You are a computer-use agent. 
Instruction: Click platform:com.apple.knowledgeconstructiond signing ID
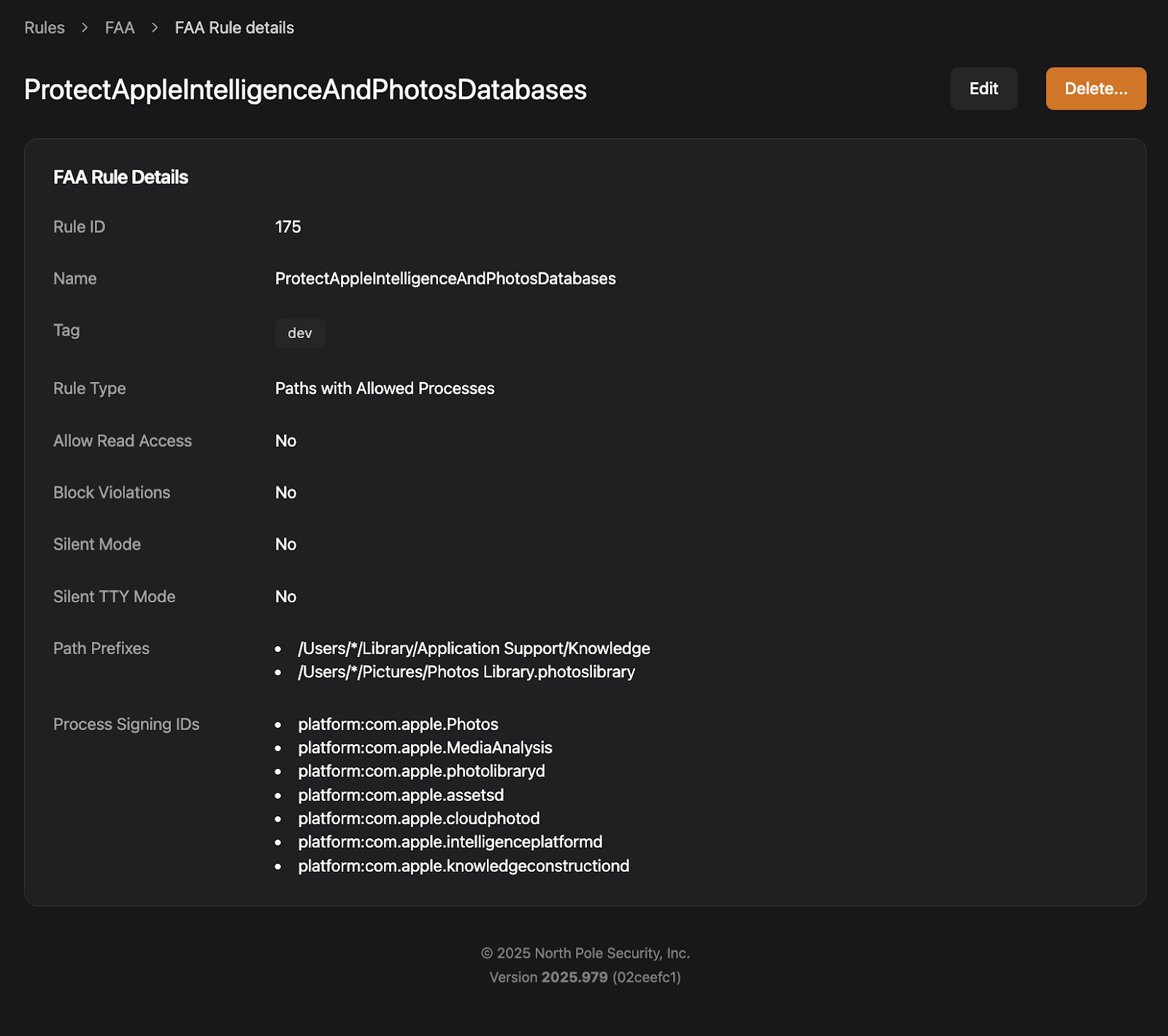tap(464, 866)
